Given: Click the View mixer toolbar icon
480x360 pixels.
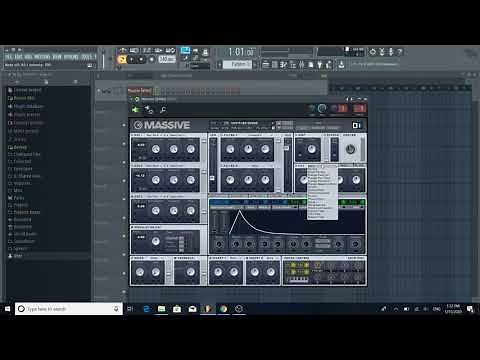Looking at the screenshot, I should point(301,65).
